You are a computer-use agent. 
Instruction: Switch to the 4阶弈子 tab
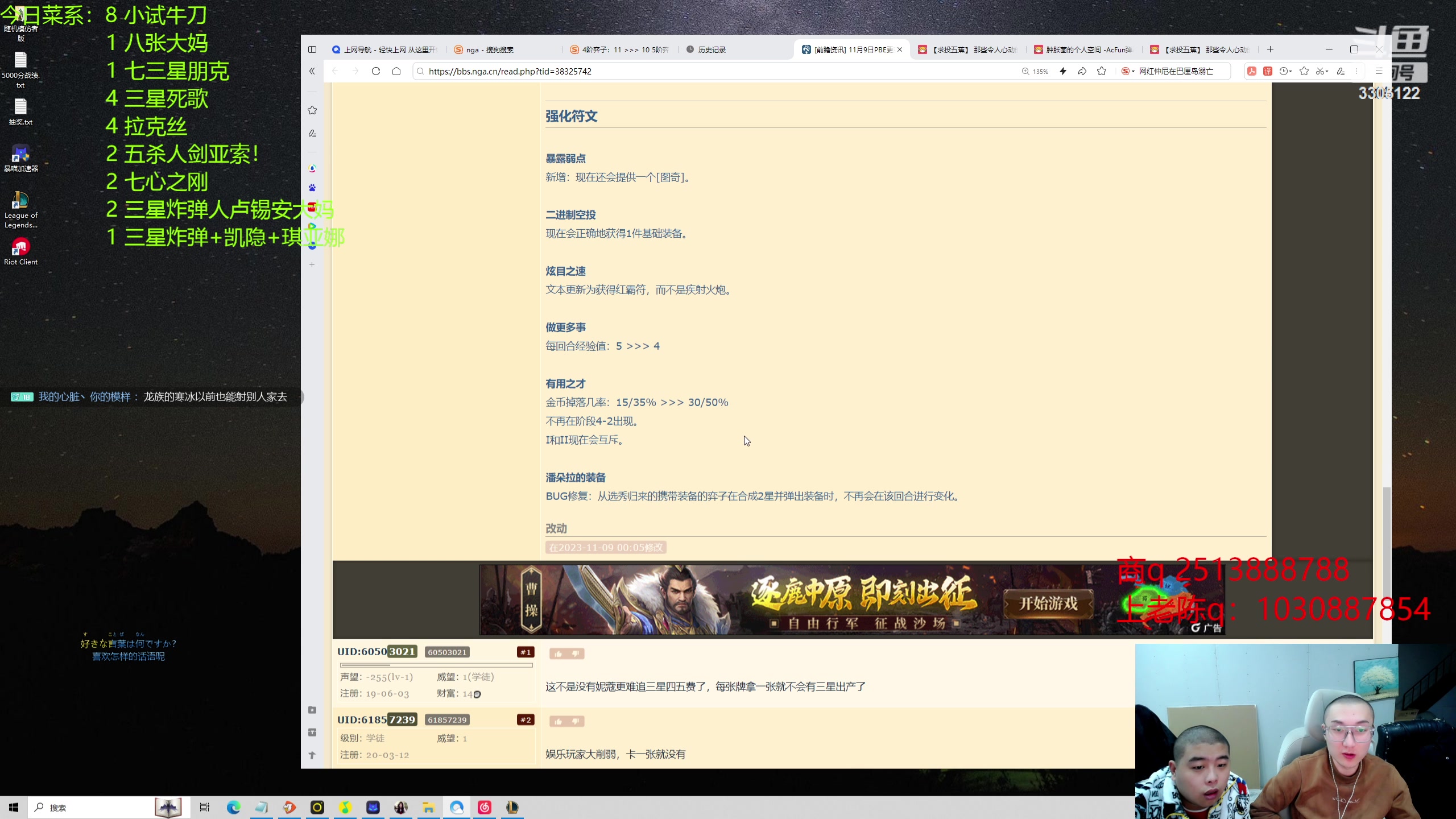(x=620, y=49)
